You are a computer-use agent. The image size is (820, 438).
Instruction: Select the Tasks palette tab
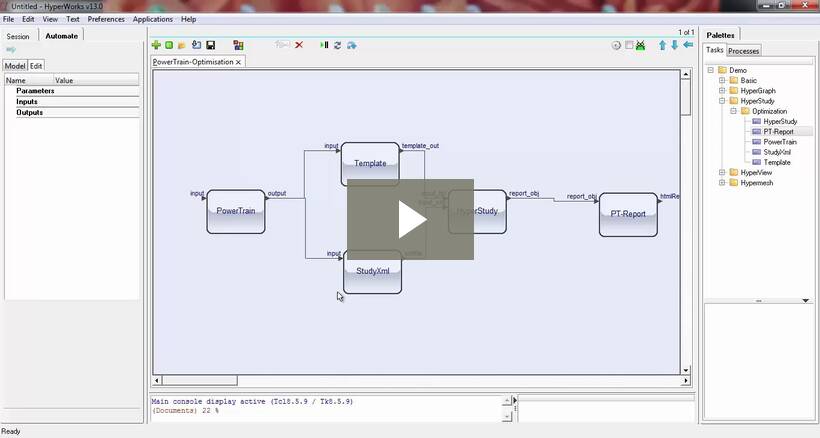[x=714, y=50]
